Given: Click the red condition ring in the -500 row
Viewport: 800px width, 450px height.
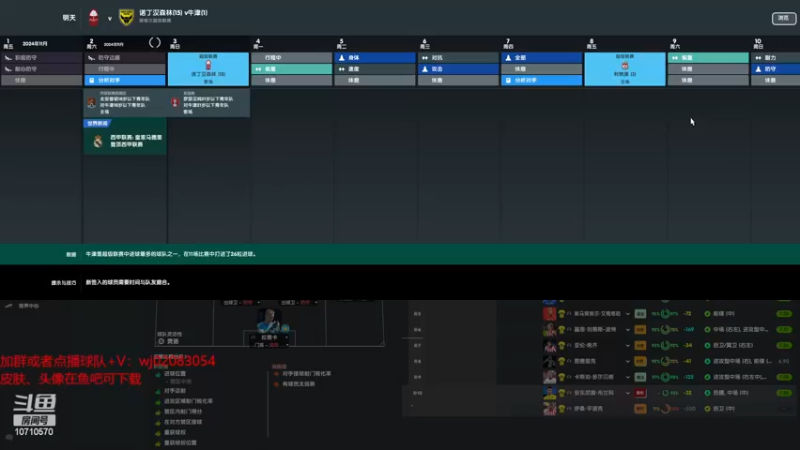Looking at the screenshot, I should 665,409.
